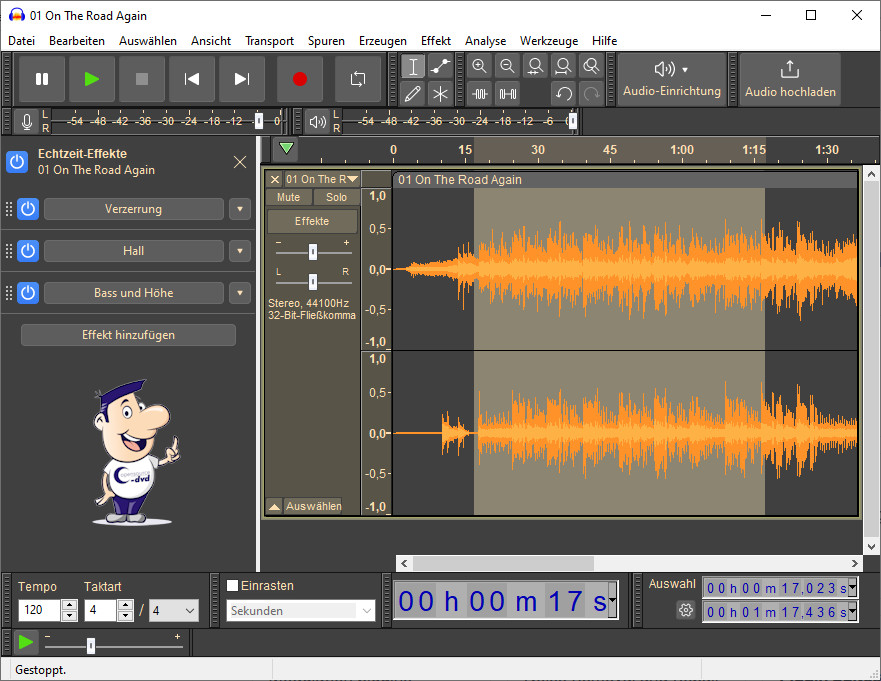881x681 pixels.
Task: Click the Zoom In magnifier icon
Action: pyautogui.click(x=480, y=66)
